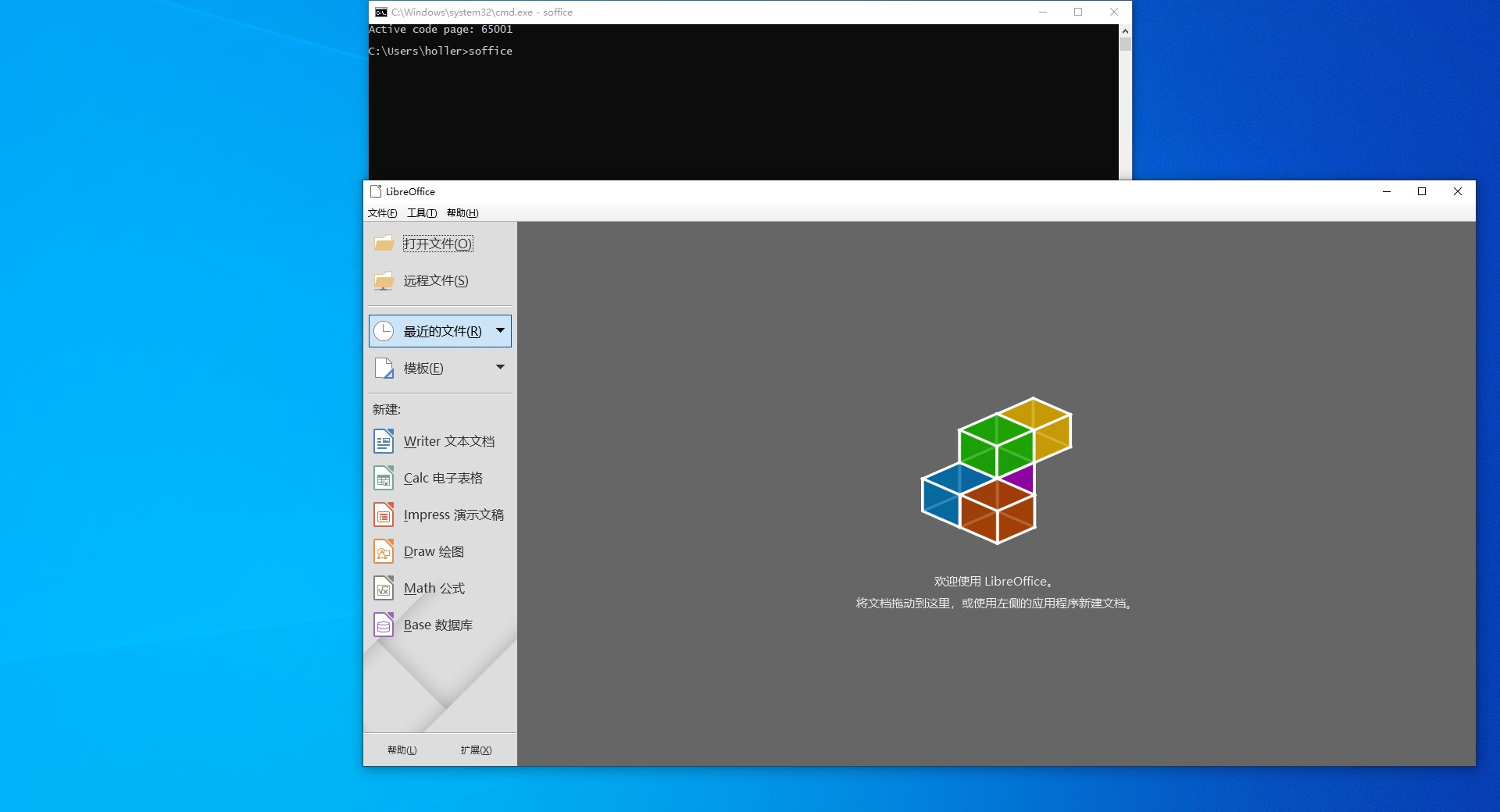Screen dimensions: 1500x812
Task: Create a new Impress presentation
Action: (x=454, y=515)
